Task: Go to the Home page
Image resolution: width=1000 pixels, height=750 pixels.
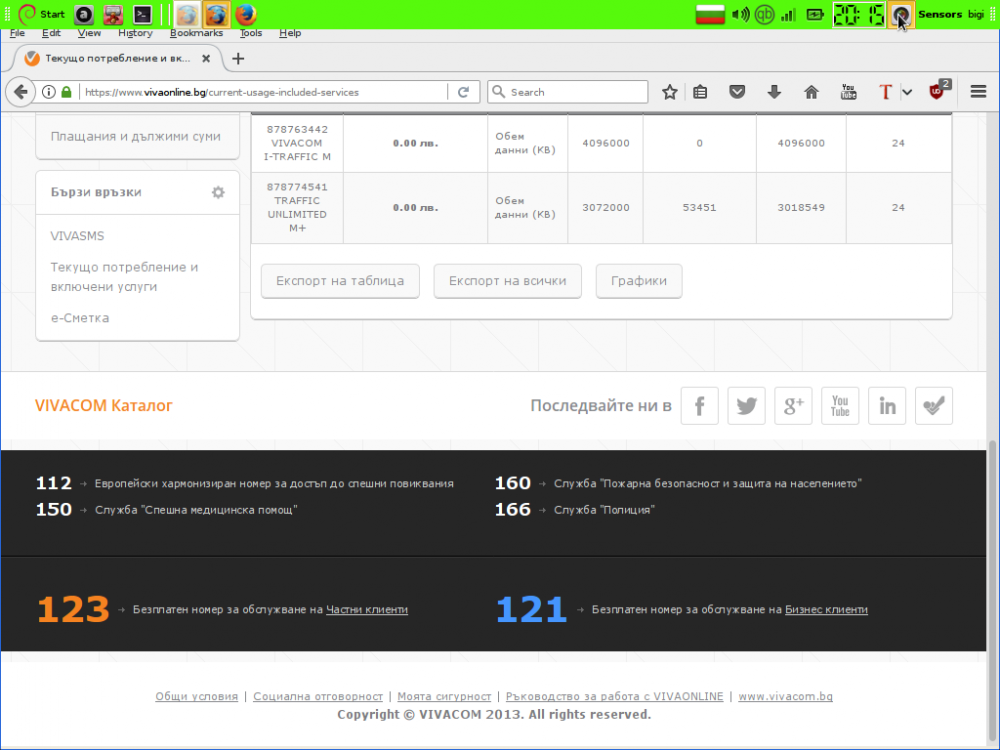Action: pos(811,92)
